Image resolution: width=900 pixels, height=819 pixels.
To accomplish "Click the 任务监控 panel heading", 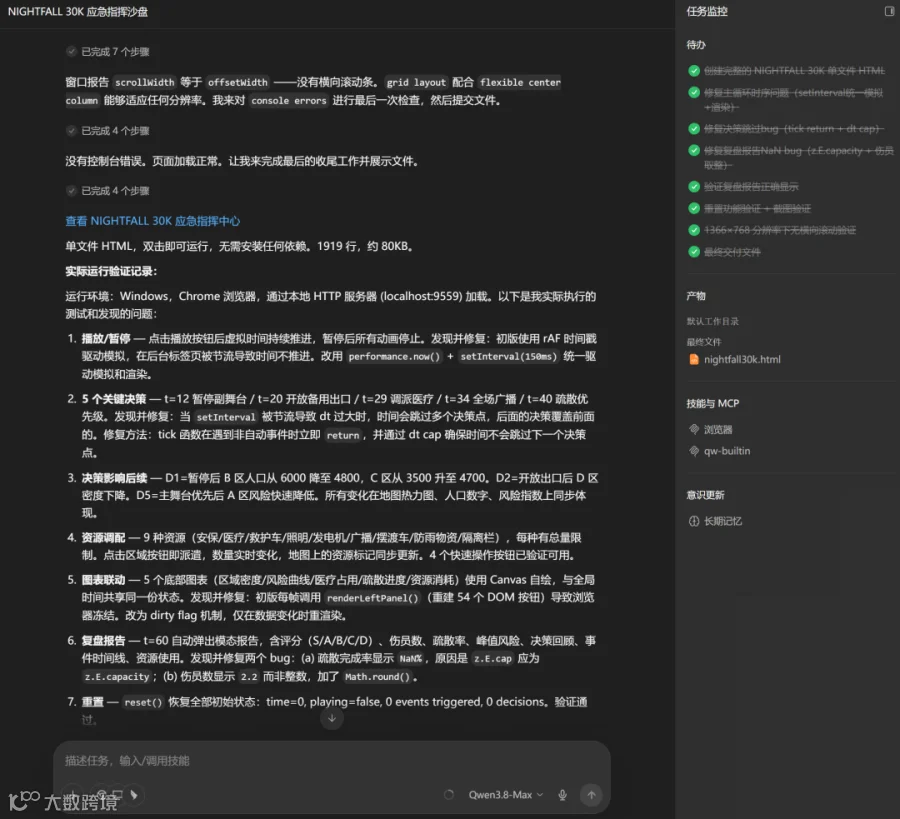I will click(x=707, y=11).
